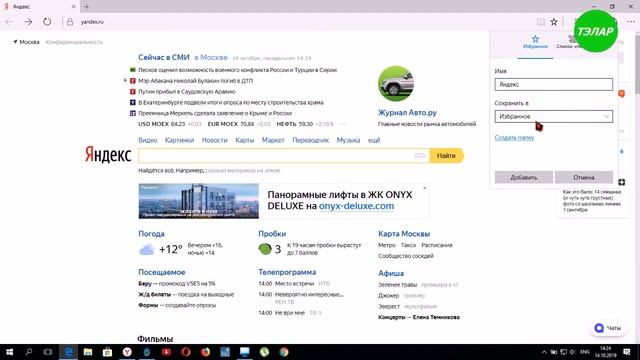Viewport: 640px width, 360px height.
Task: Open the Картинки service link
Action: [180, 140]
